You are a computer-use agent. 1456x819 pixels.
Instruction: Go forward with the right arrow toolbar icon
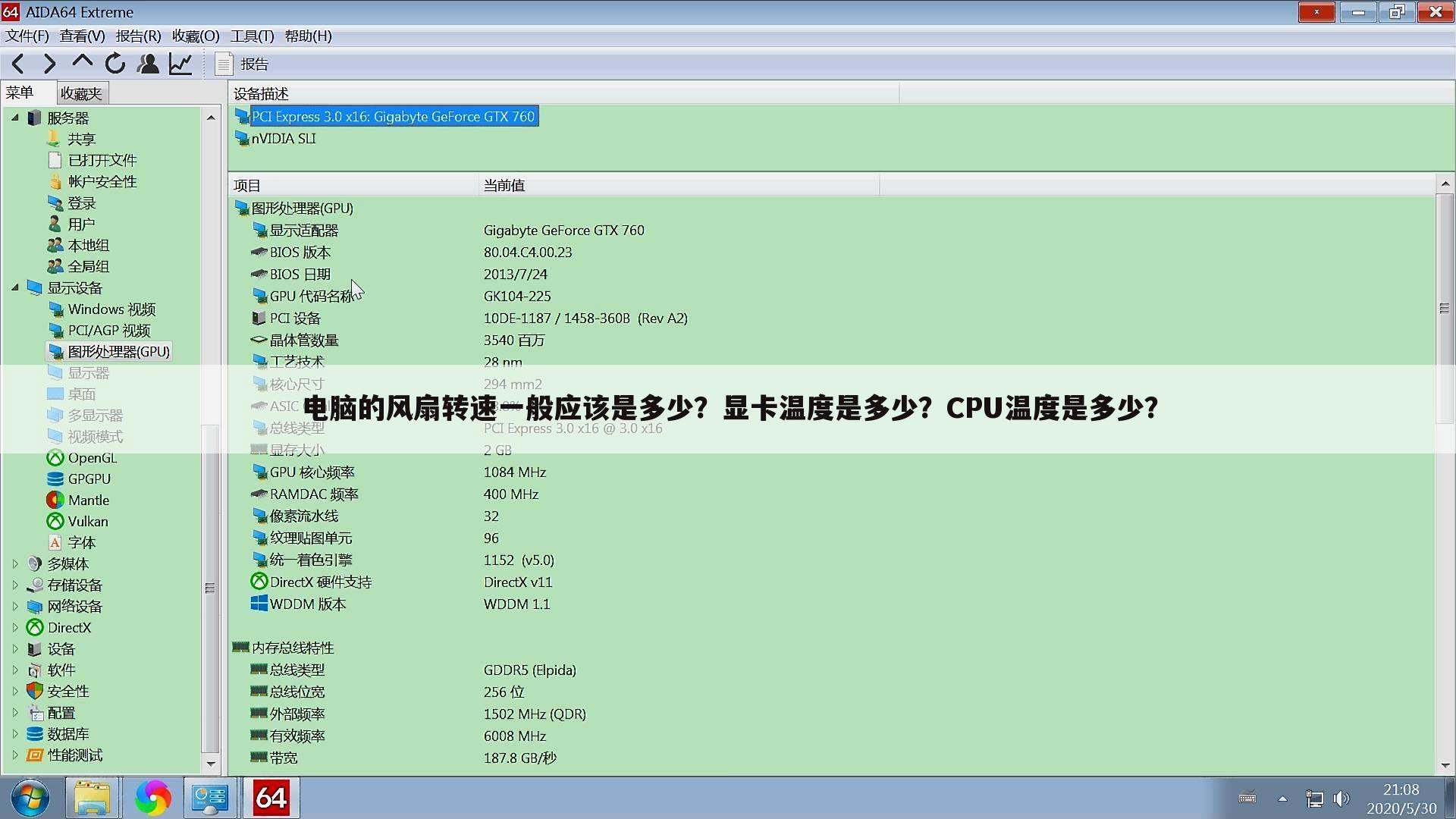[x=50, y=64]
